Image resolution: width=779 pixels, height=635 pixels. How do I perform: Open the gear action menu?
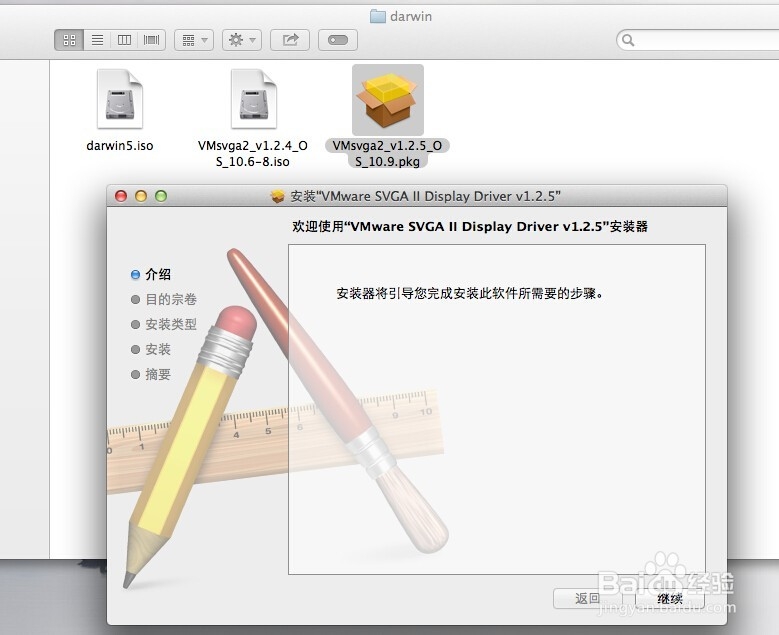(x=241, y=40)
